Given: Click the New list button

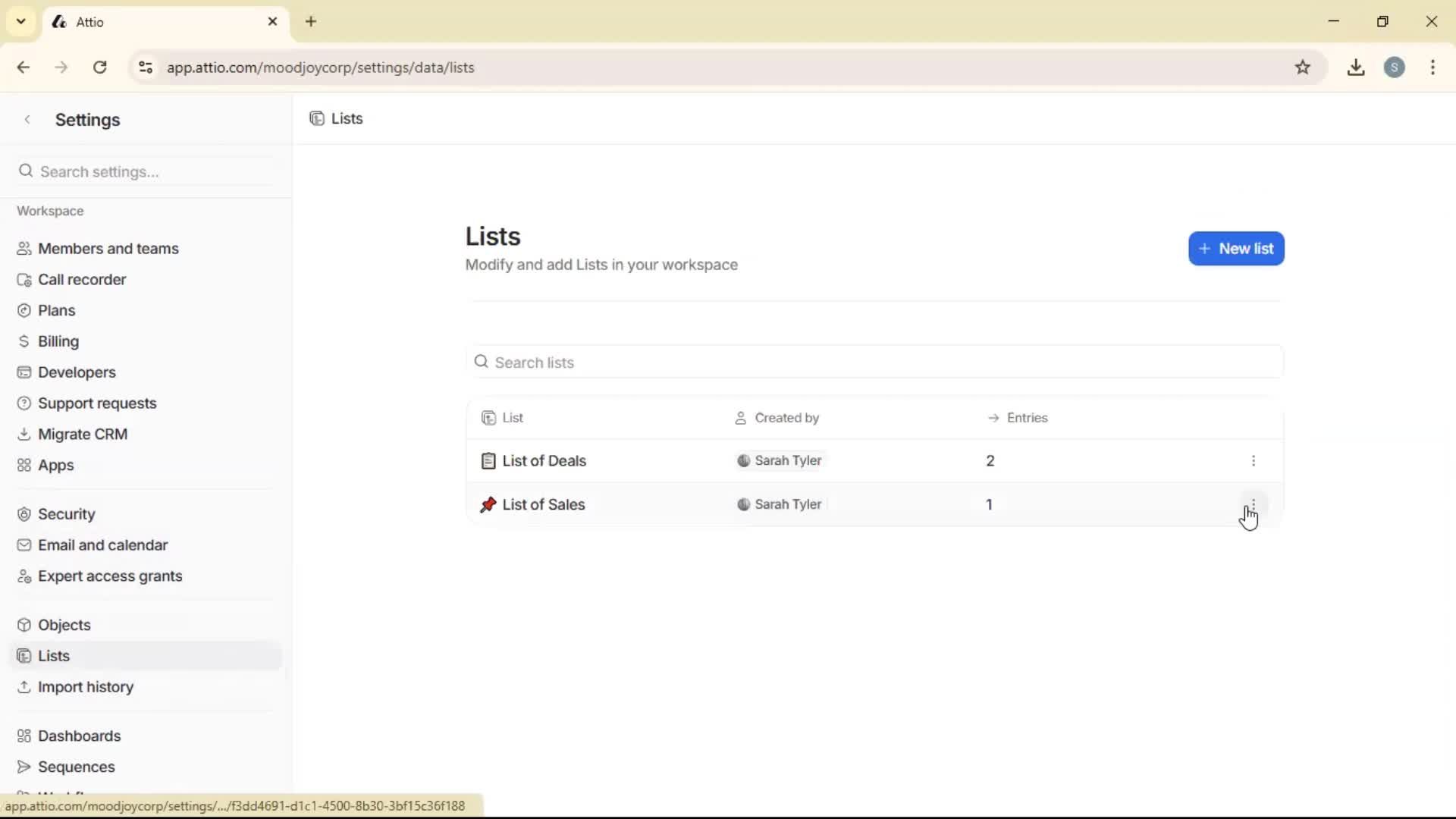Looking at the screenshot, I should pos(1236,249).
